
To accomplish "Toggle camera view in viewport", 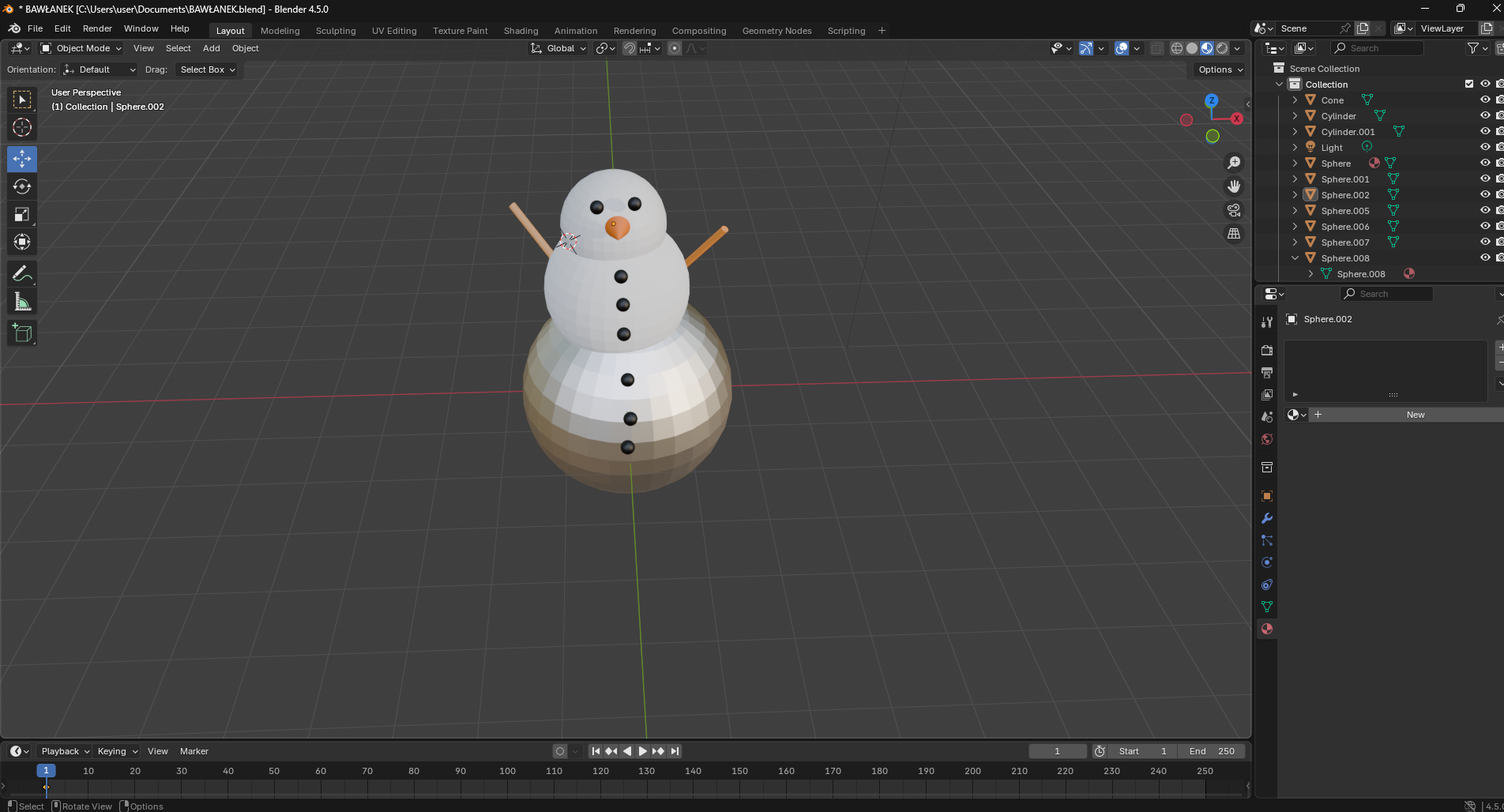I will (x=1233, y=210).
